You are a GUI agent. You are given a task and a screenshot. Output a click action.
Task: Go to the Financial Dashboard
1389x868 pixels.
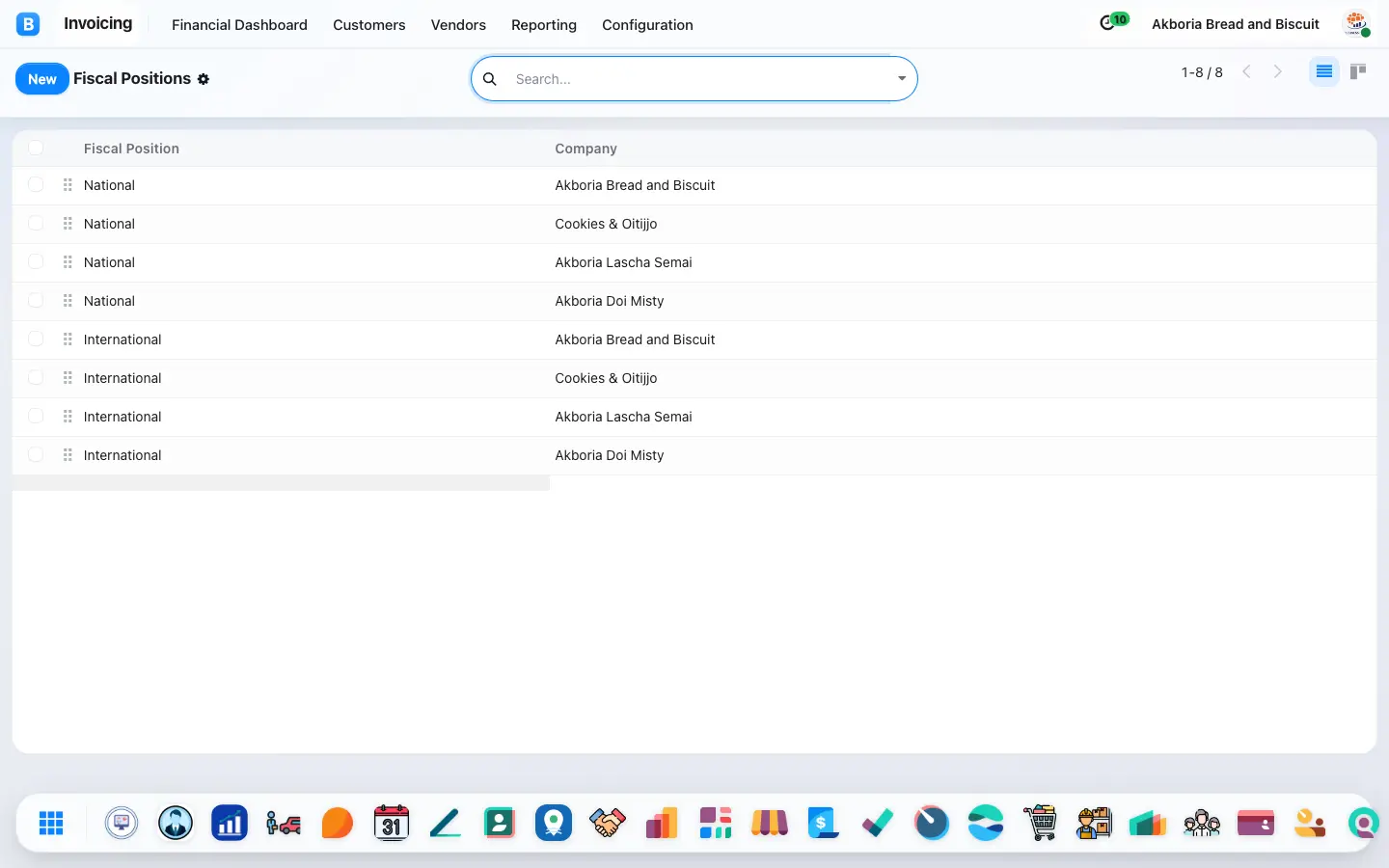pos(239,25)
